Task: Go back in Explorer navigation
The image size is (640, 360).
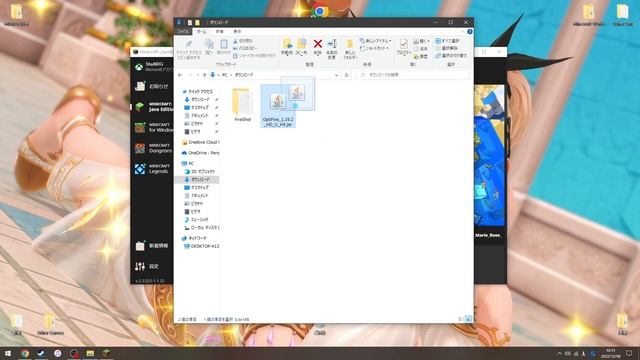Action: click(x=180, y=75)
